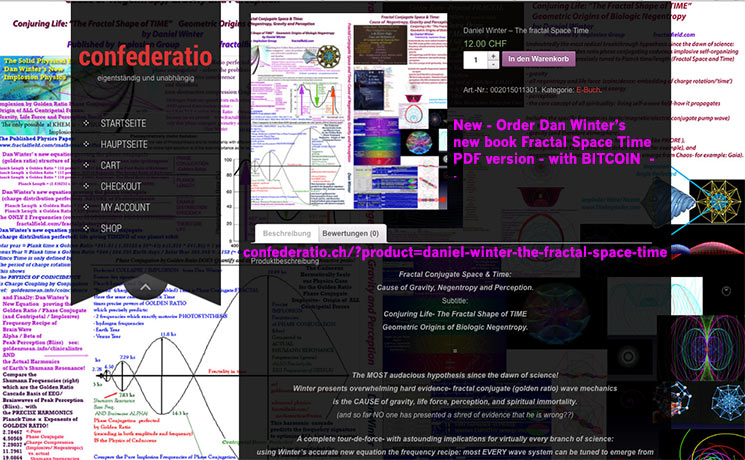Select CHECKOUT in the sidebar menu

coord(121,186)
